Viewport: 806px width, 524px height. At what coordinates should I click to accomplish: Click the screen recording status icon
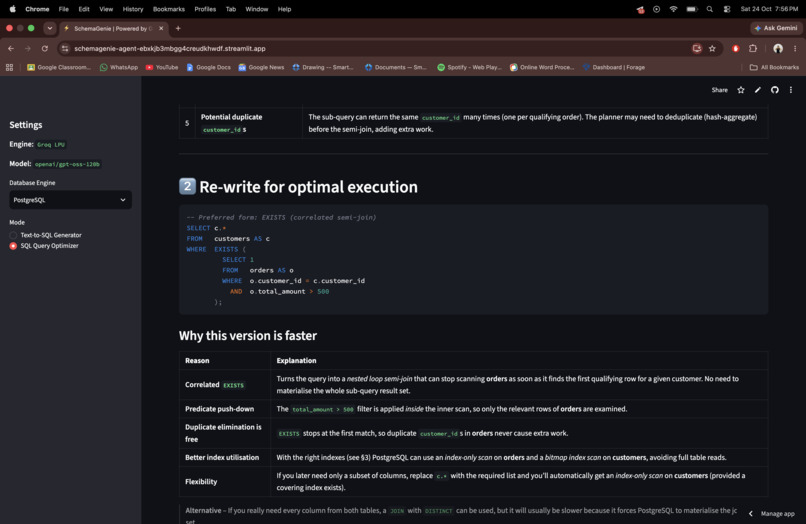pyautogui.click(x=656, y=9)
